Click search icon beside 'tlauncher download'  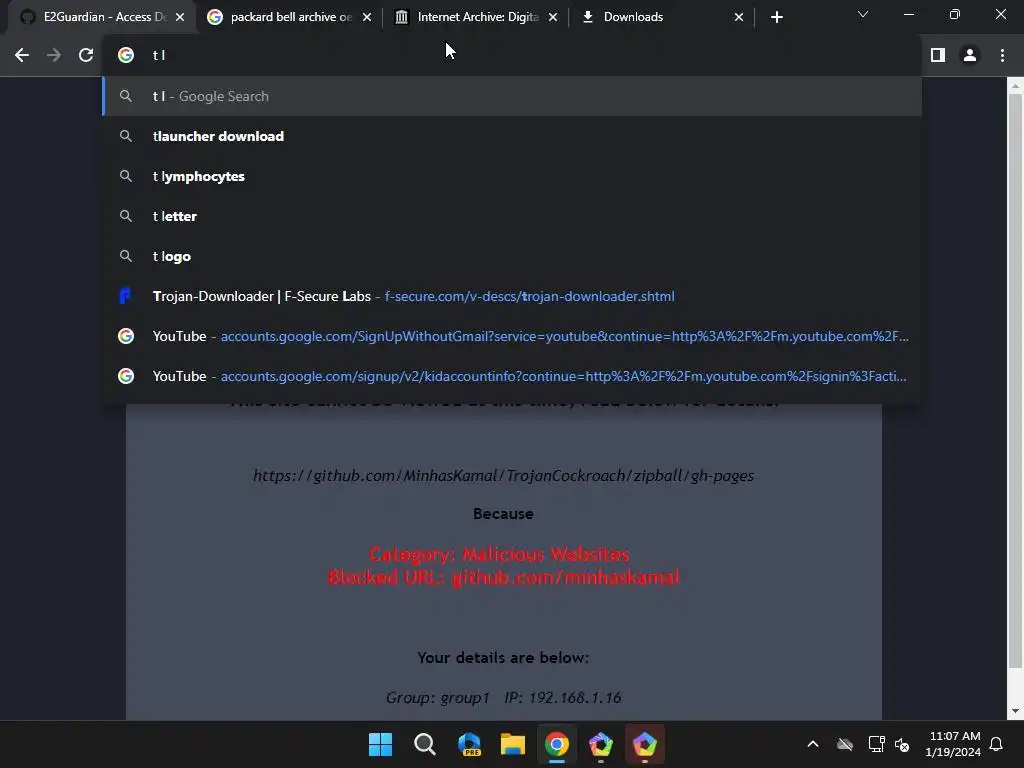tap(126, 136)
